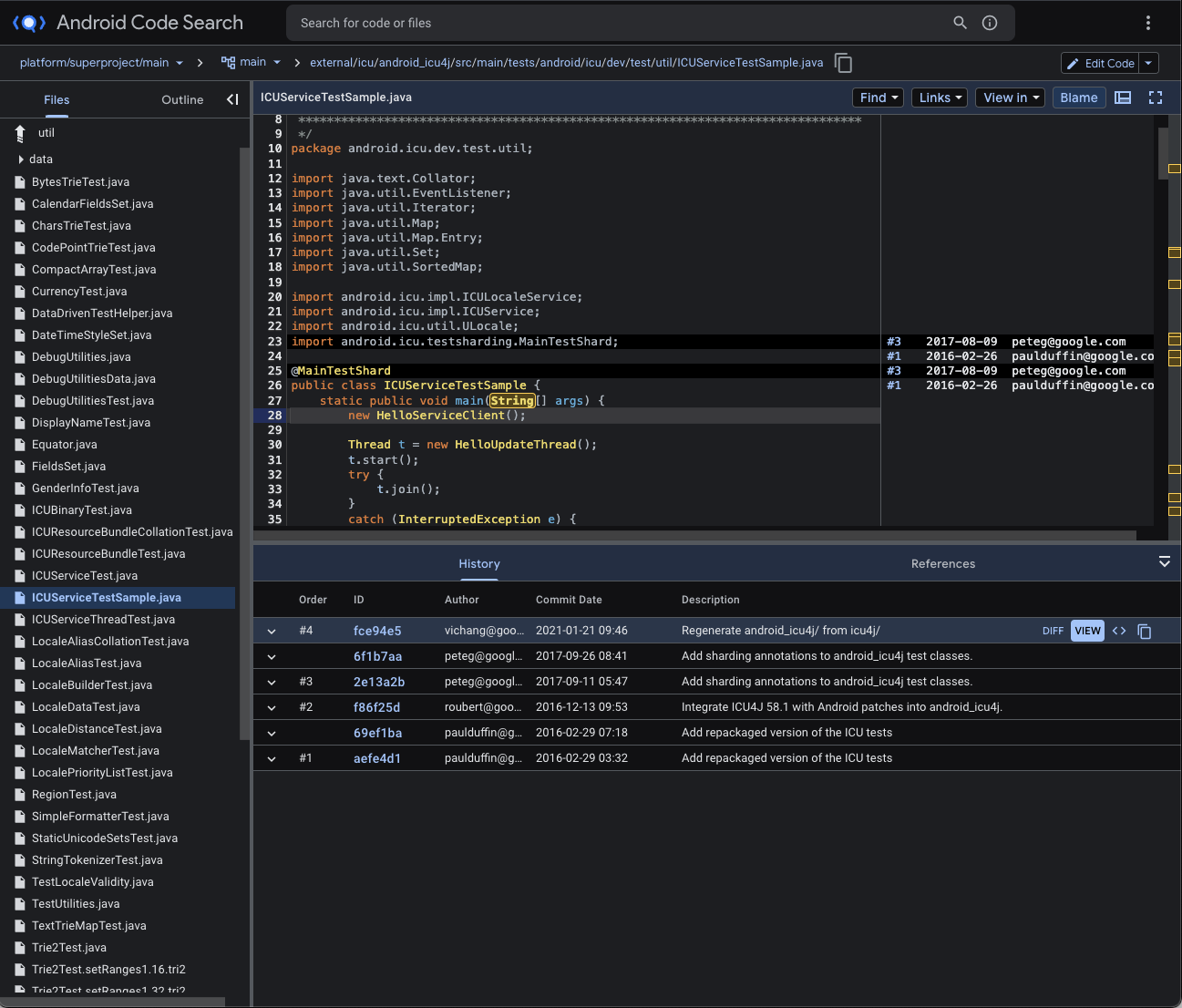Image resolution: width=1182 pixels, height=1008 pixels.
Task: Collapse the file sidebar panel
Action: tap(232, 99)
